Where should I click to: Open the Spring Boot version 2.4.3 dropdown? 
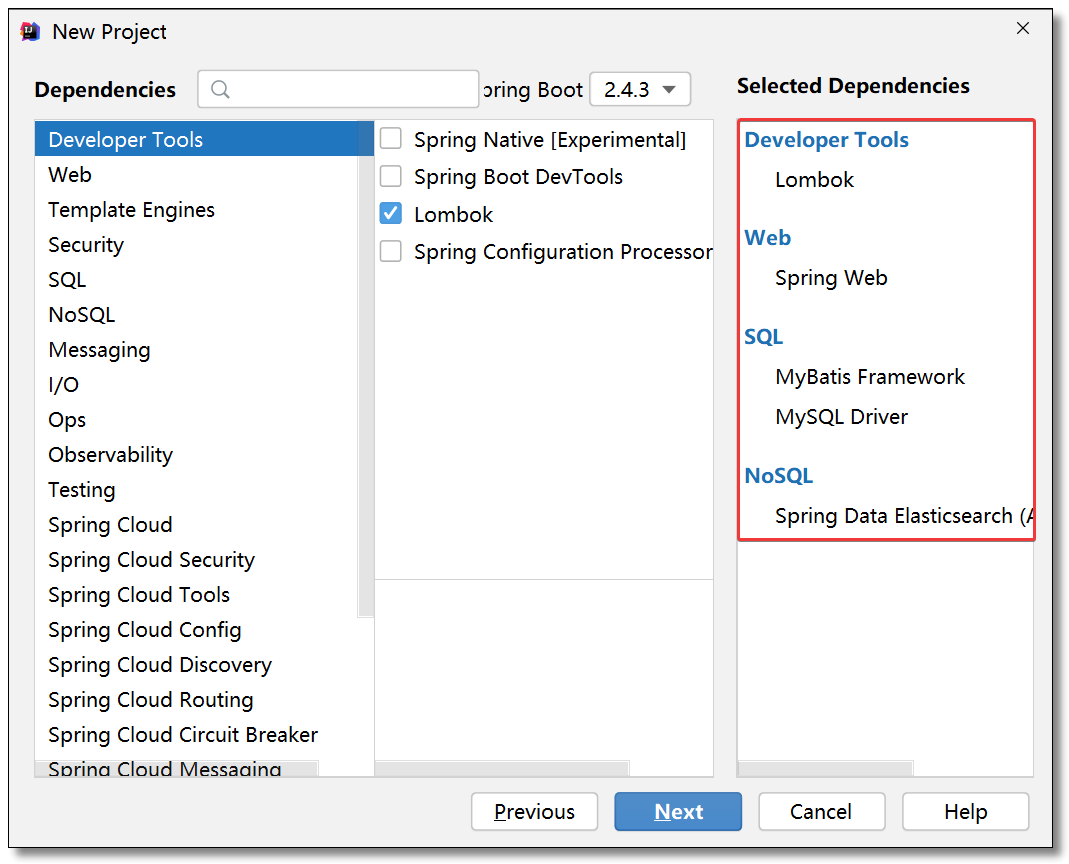(x=639, y=89)
